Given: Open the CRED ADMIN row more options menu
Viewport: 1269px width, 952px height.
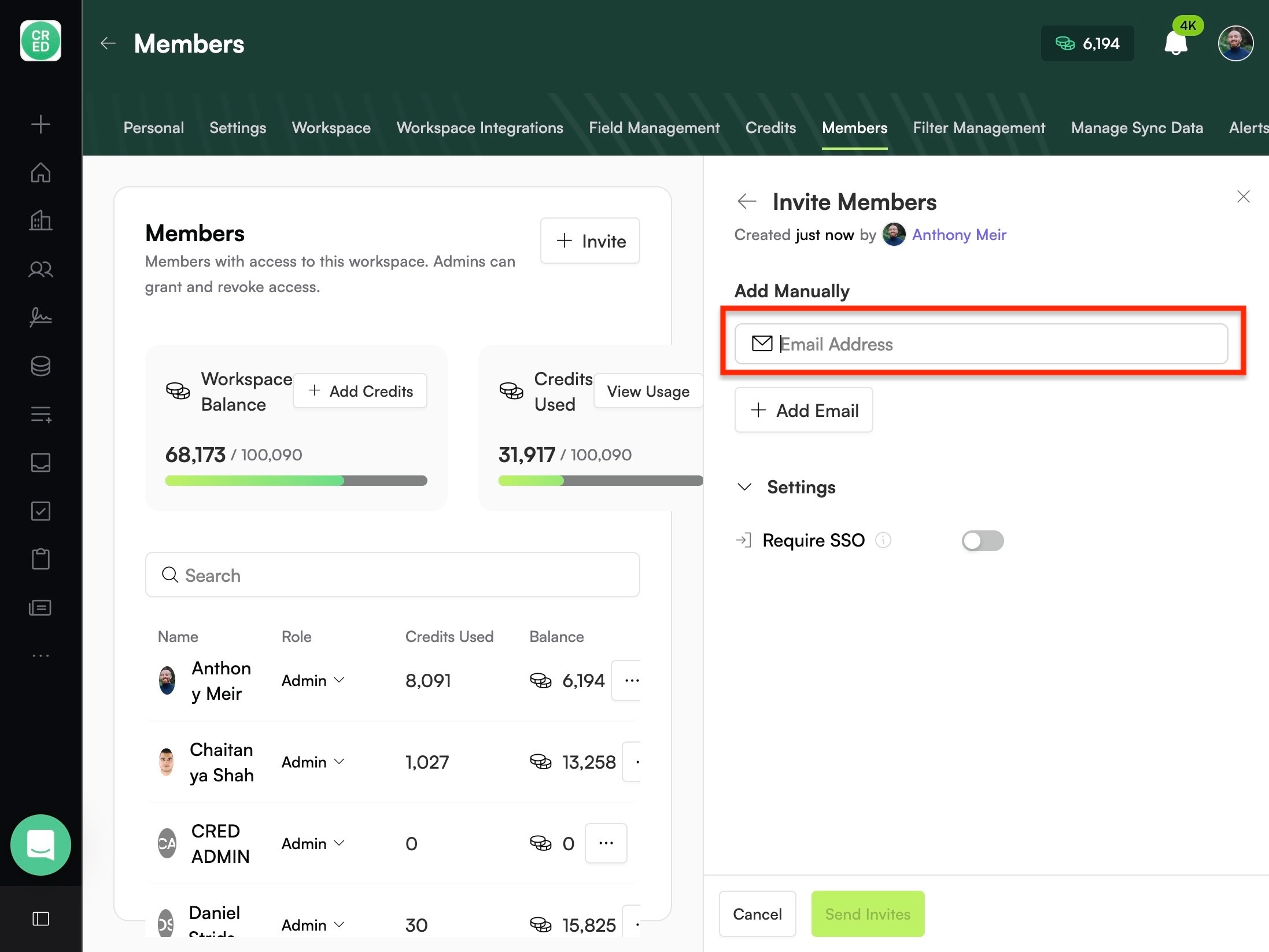Looking at the screenshot, I should pyautogui.click(x=606, y=843).
